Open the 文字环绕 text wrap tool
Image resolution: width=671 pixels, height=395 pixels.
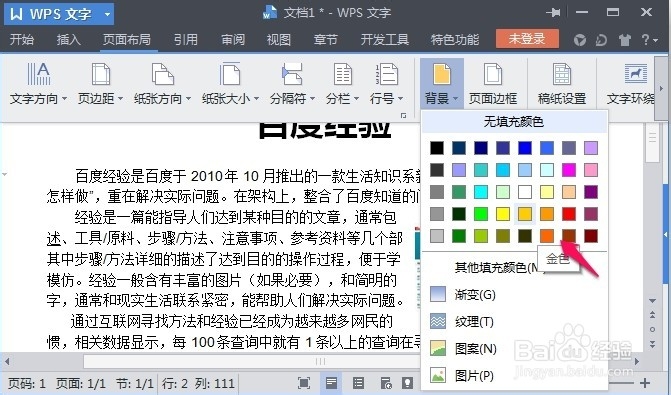[x=631, y=83]
